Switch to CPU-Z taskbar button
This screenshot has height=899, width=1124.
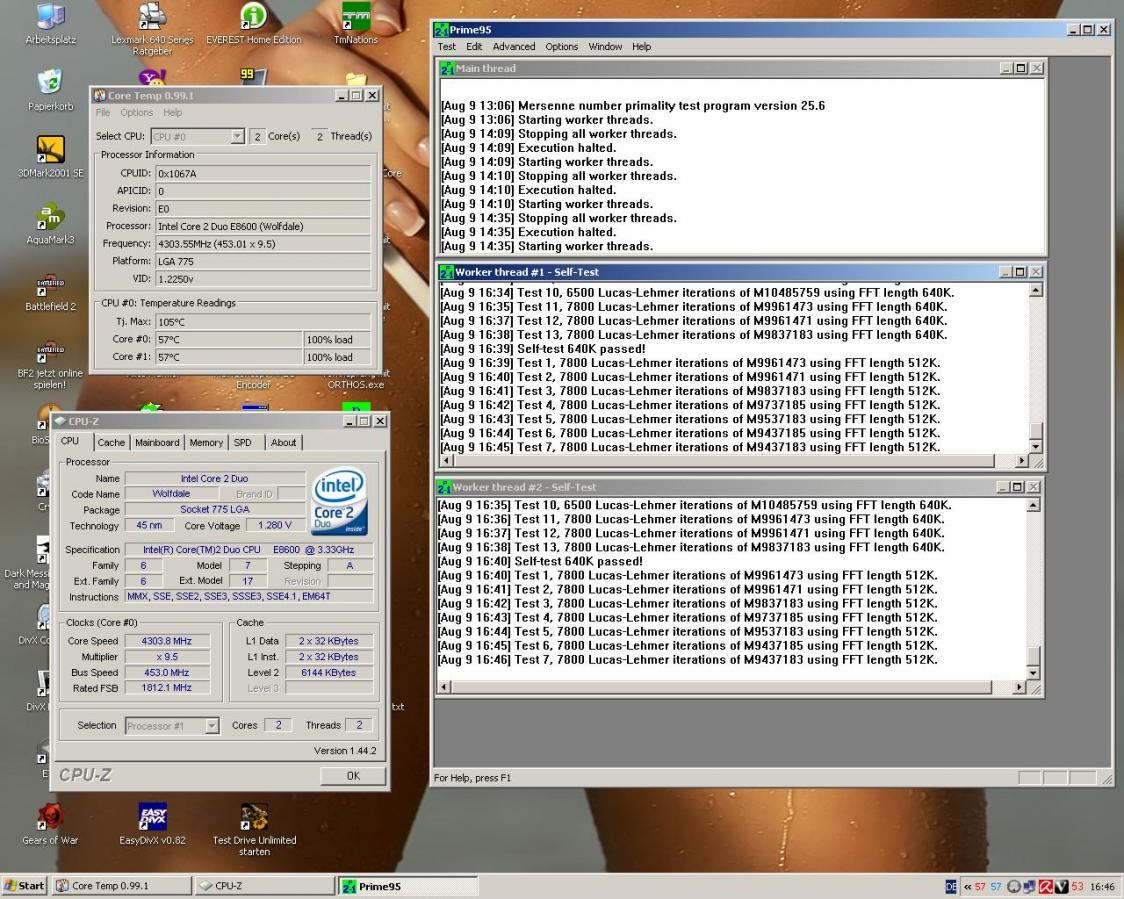(x=265, y=887)
